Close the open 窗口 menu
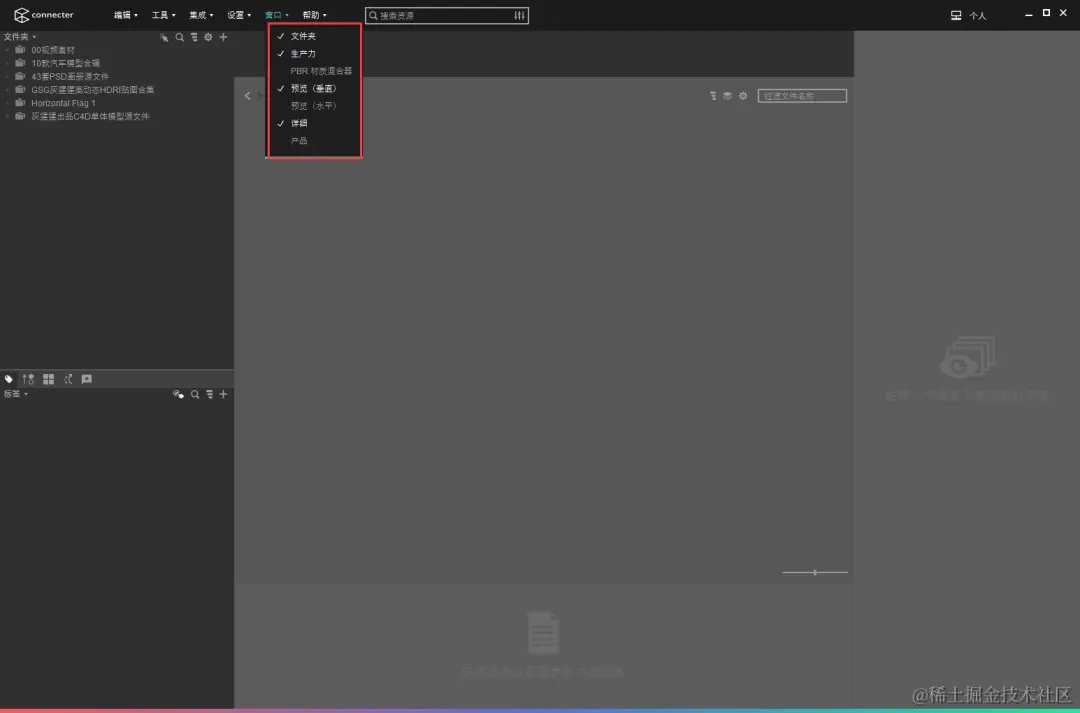The image size is (1080, 713). click(276, 15)
